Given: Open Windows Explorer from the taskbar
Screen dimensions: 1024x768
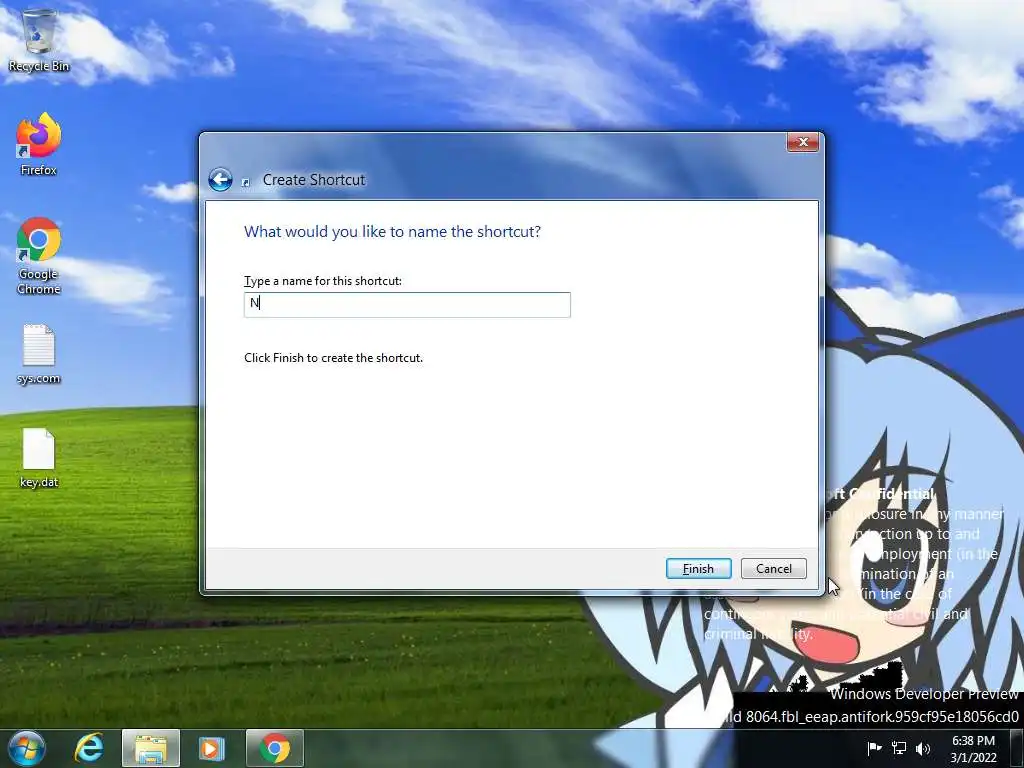Looking at the screenshot, I should pyautogui.click(x=150, y=748).
